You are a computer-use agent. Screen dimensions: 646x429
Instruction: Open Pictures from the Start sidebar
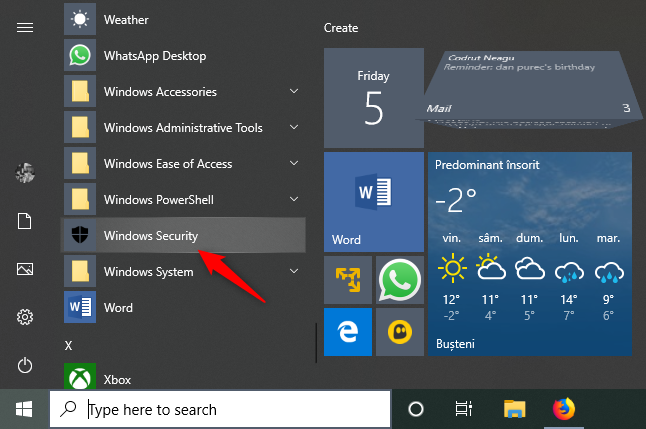point(25,269)
